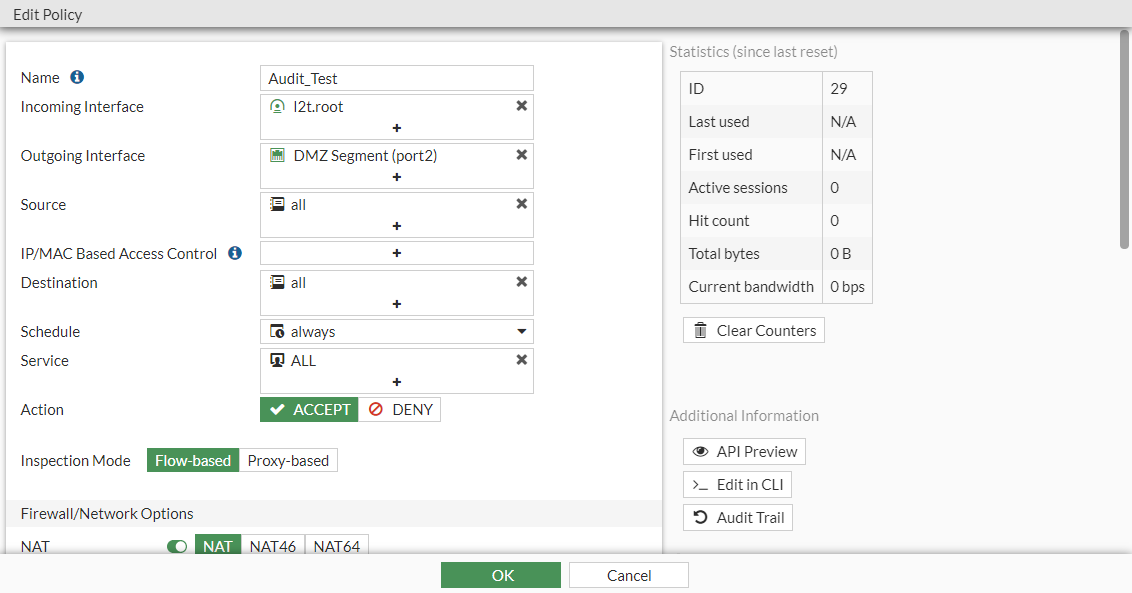Viewport: 1132px width, 593px height.
Task: Add another Service entry
Action: click(397, 382)
